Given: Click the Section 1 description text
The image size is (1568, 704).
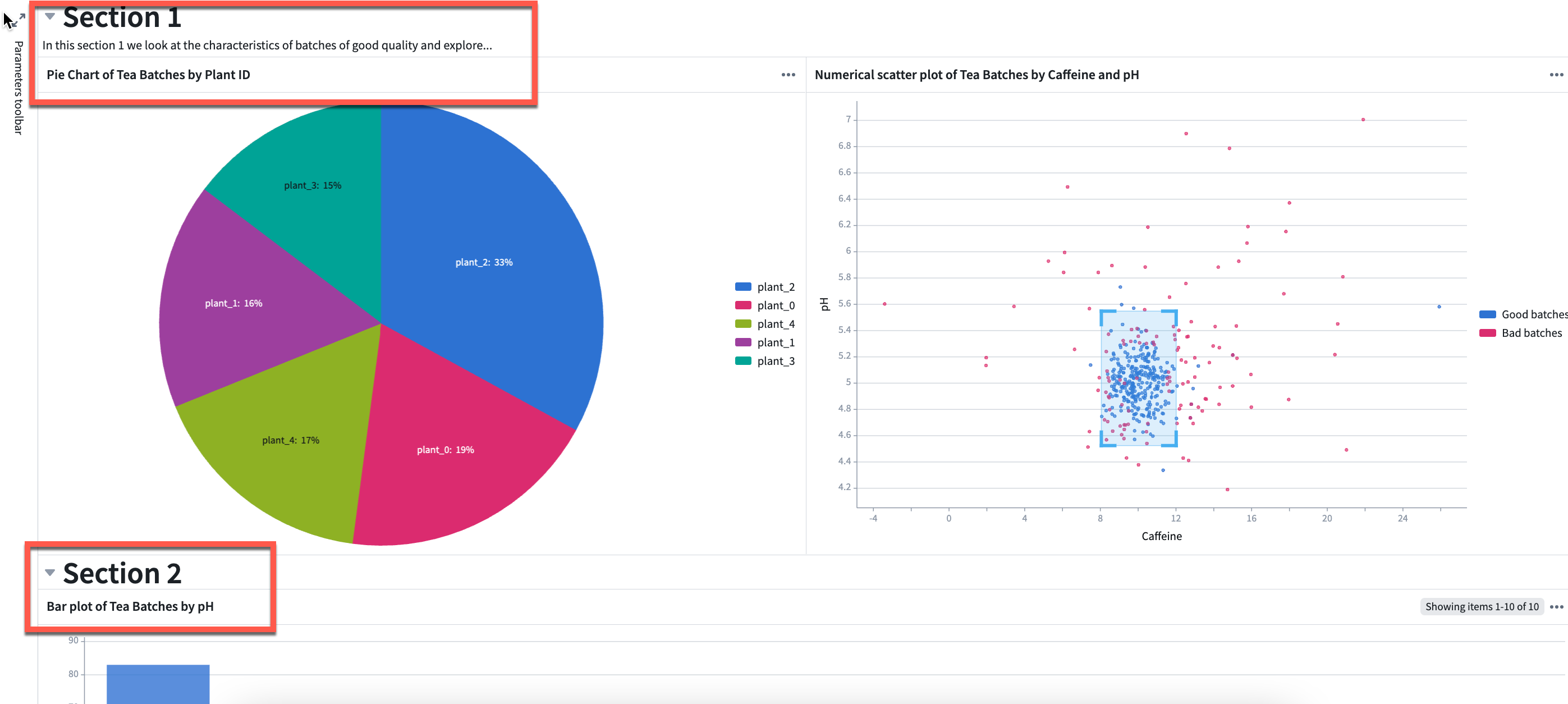Looking at the screenshot, I should [267, 45].
